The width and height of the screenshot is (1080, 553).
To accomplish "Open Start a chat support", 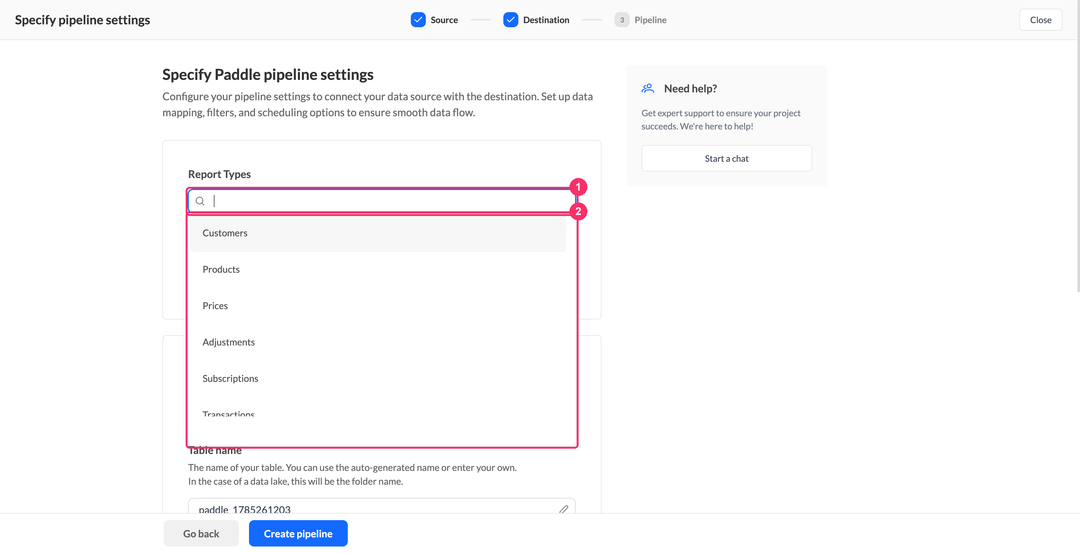I will pyautogui.click(x=727, y=158).
